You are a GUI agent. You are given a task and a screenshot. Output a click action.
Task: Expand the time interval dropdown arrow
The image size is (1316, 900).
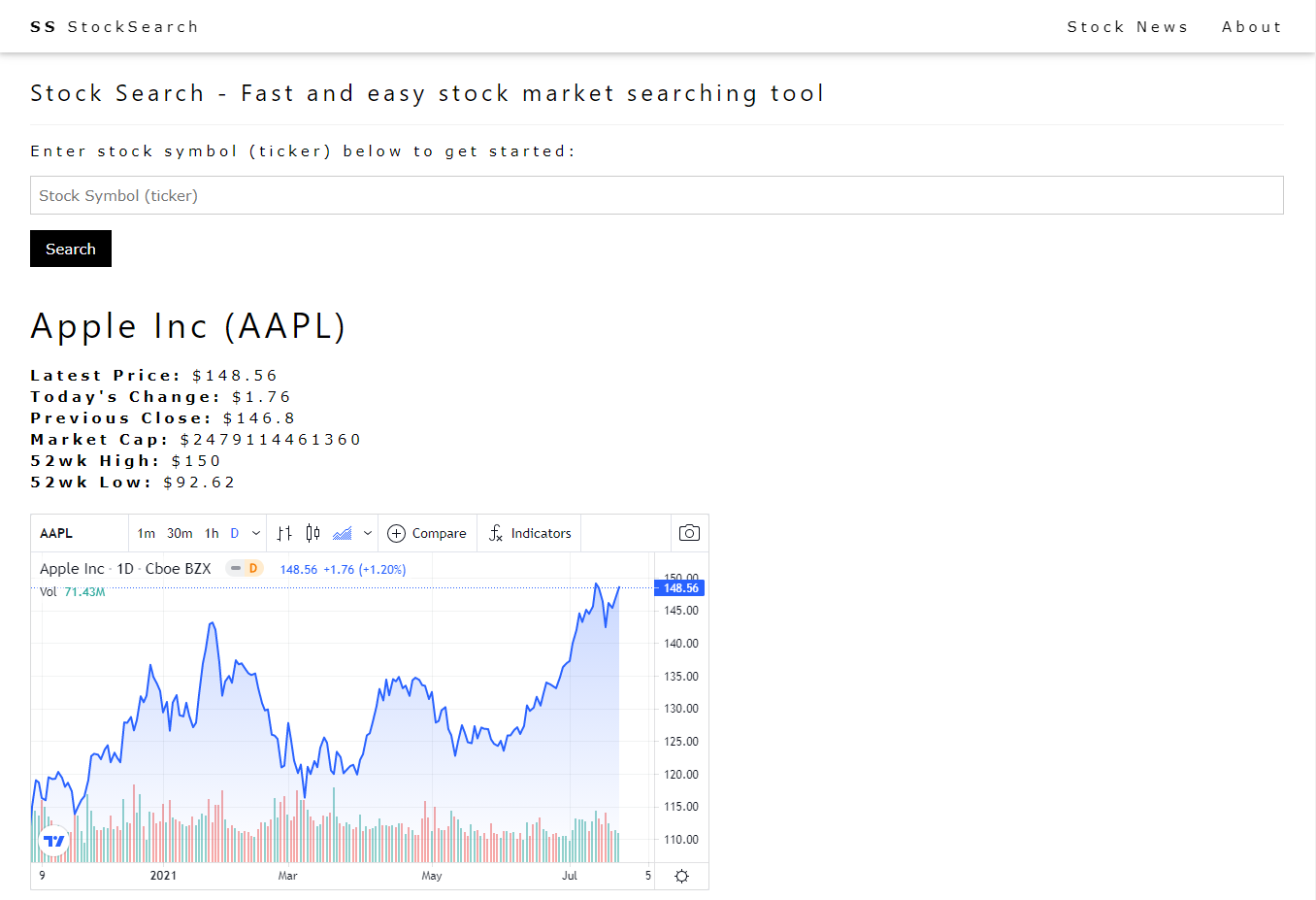click(256, 533)
